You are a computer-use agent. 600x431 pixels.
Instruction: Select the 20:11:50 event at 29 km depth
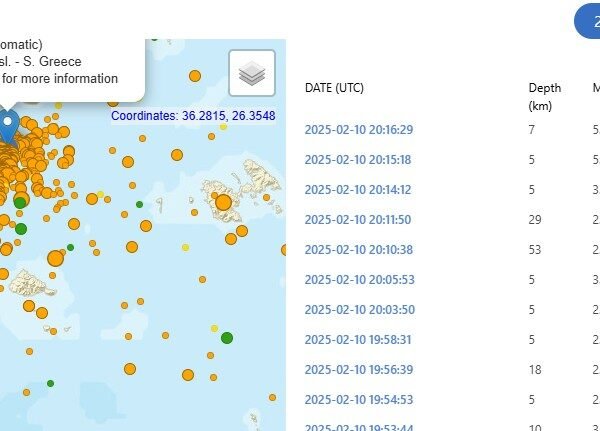pos(358,219)
